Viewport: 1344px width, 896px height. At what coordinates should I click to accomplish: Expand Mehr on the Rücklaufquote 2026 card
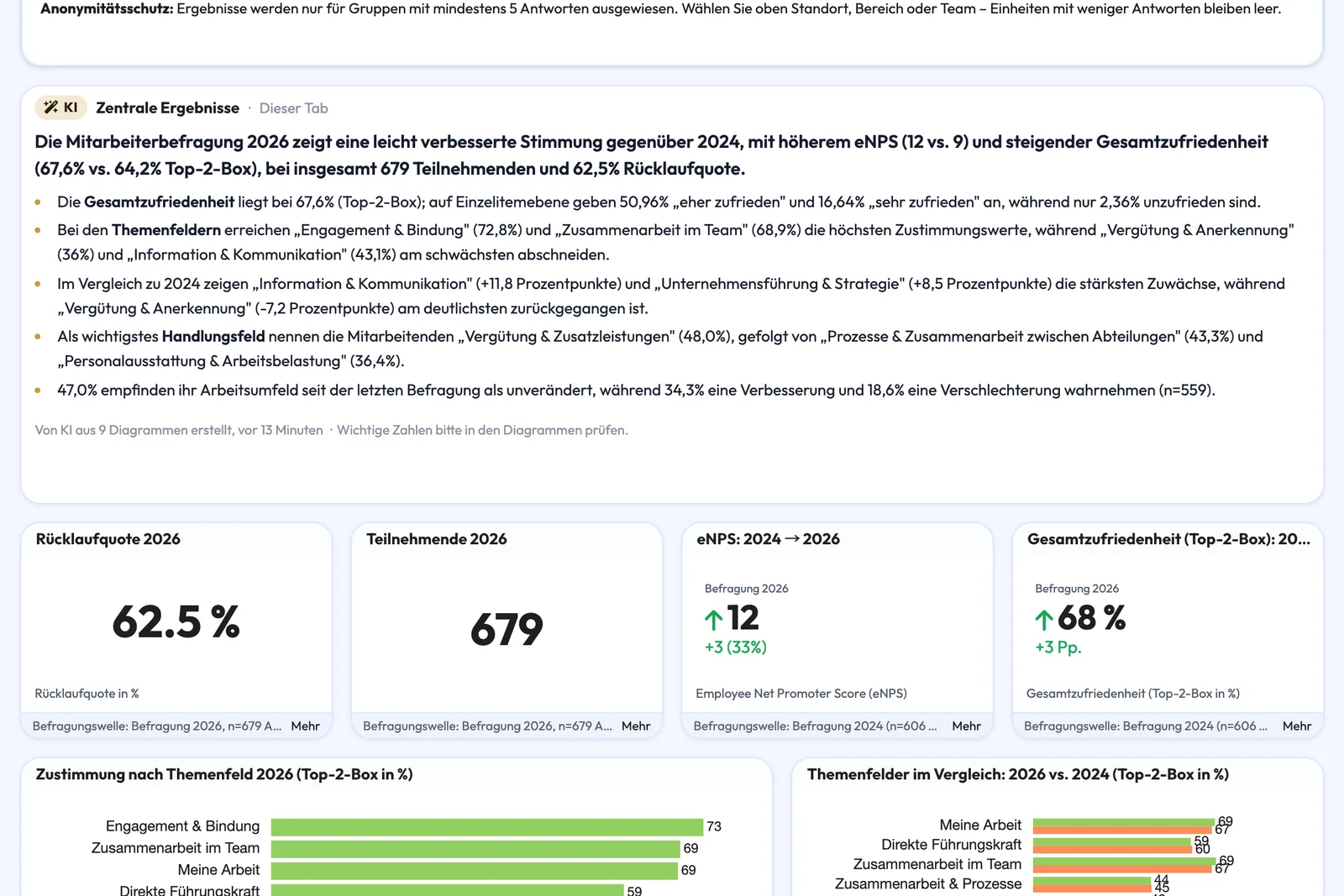(305, 726)
